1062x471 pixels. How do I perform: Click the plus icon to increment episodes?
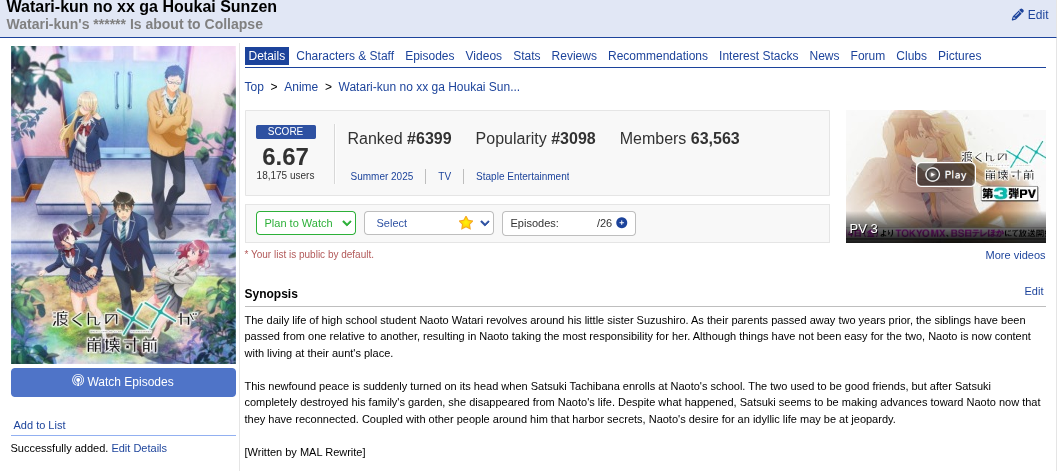(x=622, y=223)
